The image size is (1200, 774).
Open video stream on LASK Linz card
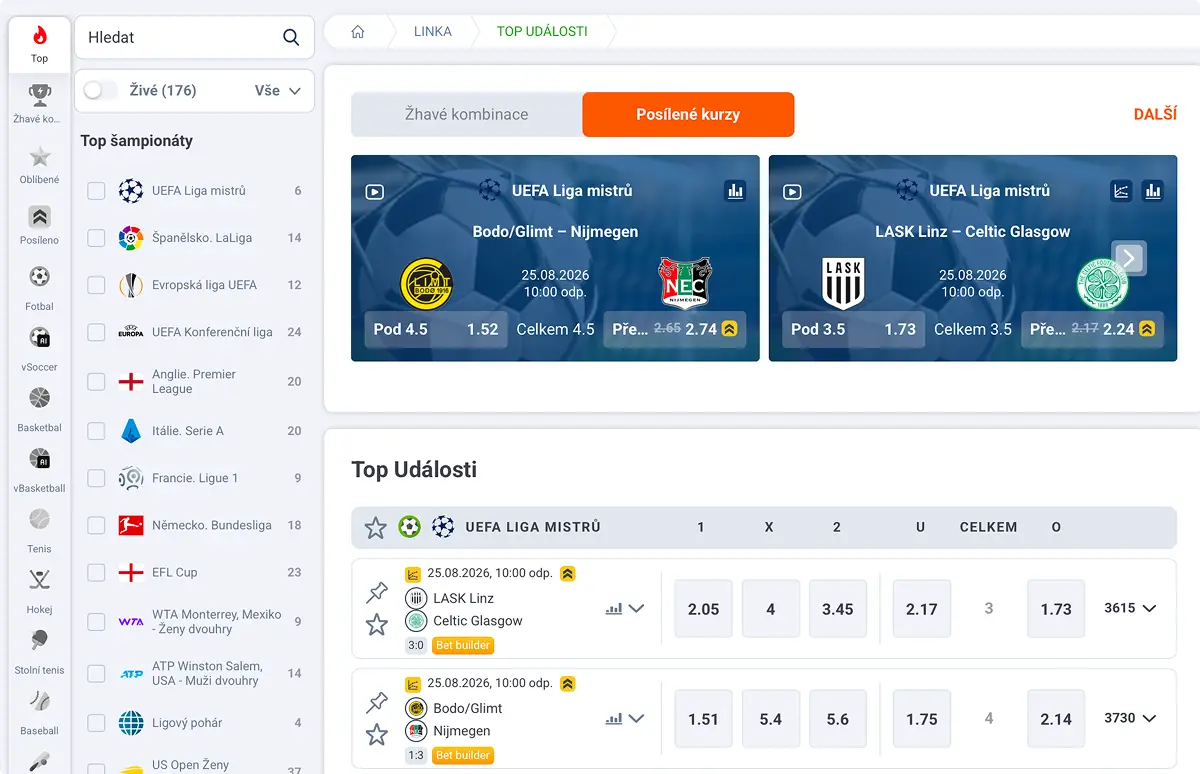click(x=793, y=191)
